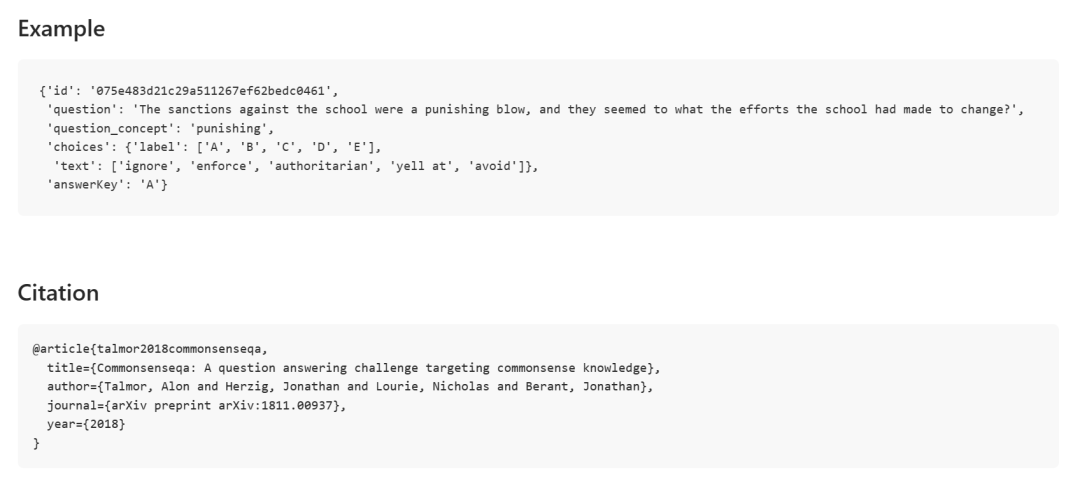Click the closing brace of the citation

tap(35, 443)
